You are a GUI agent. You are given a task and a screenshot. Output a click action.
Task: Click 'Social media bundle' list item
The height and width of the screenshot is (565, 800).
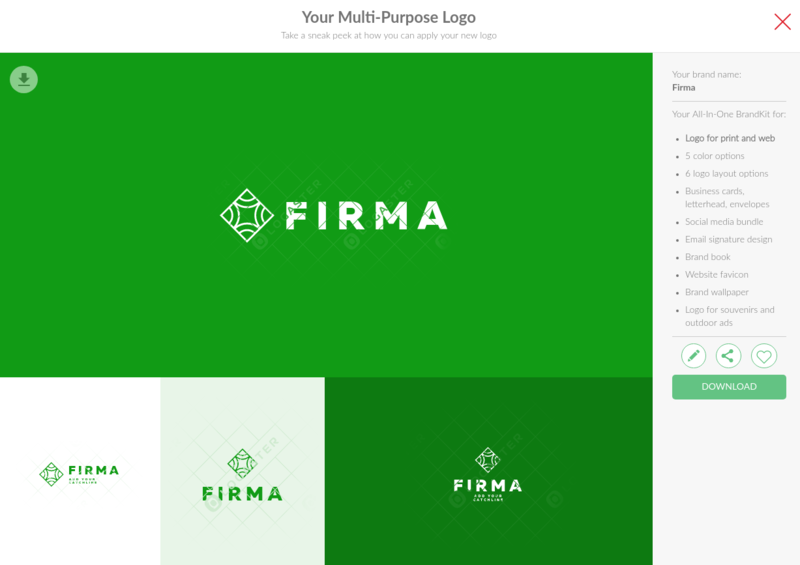click(x=724, y=222)
